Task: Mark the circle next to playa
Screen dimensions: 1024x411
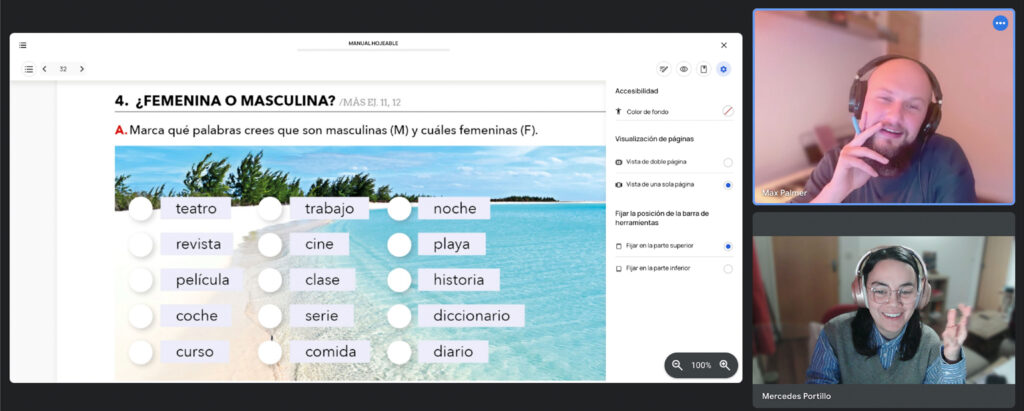Action: pyautogui.click(x=399, y=244)
